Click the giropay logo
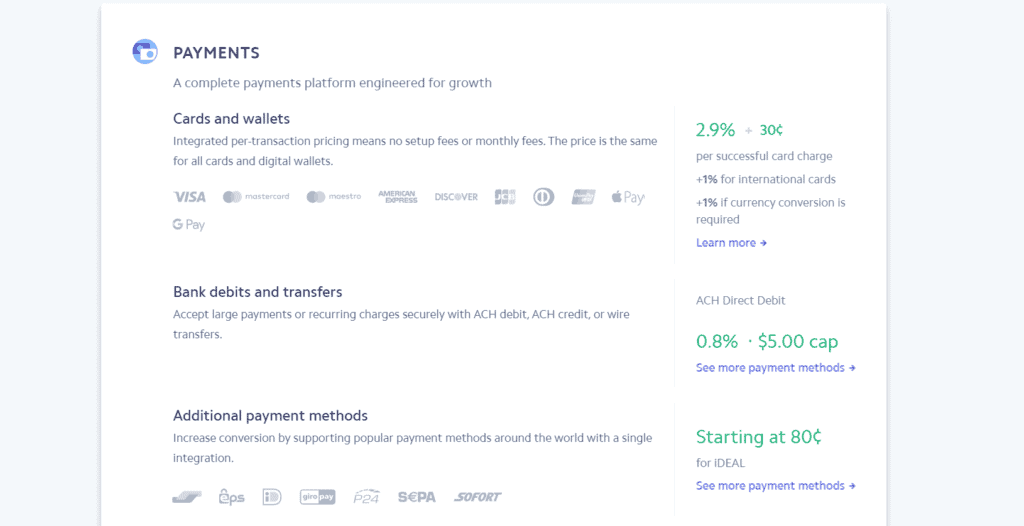Viewport: 1024px width, 526px height. (x=317, y=497)
